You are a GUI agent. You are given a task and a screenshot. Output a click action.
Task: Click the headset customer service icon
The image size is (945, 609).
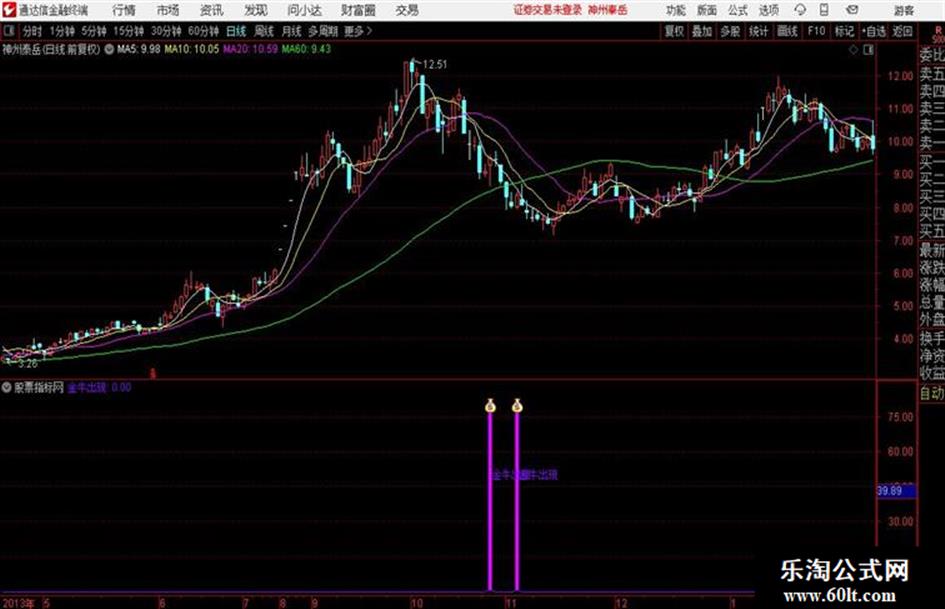tap(800, 10)
